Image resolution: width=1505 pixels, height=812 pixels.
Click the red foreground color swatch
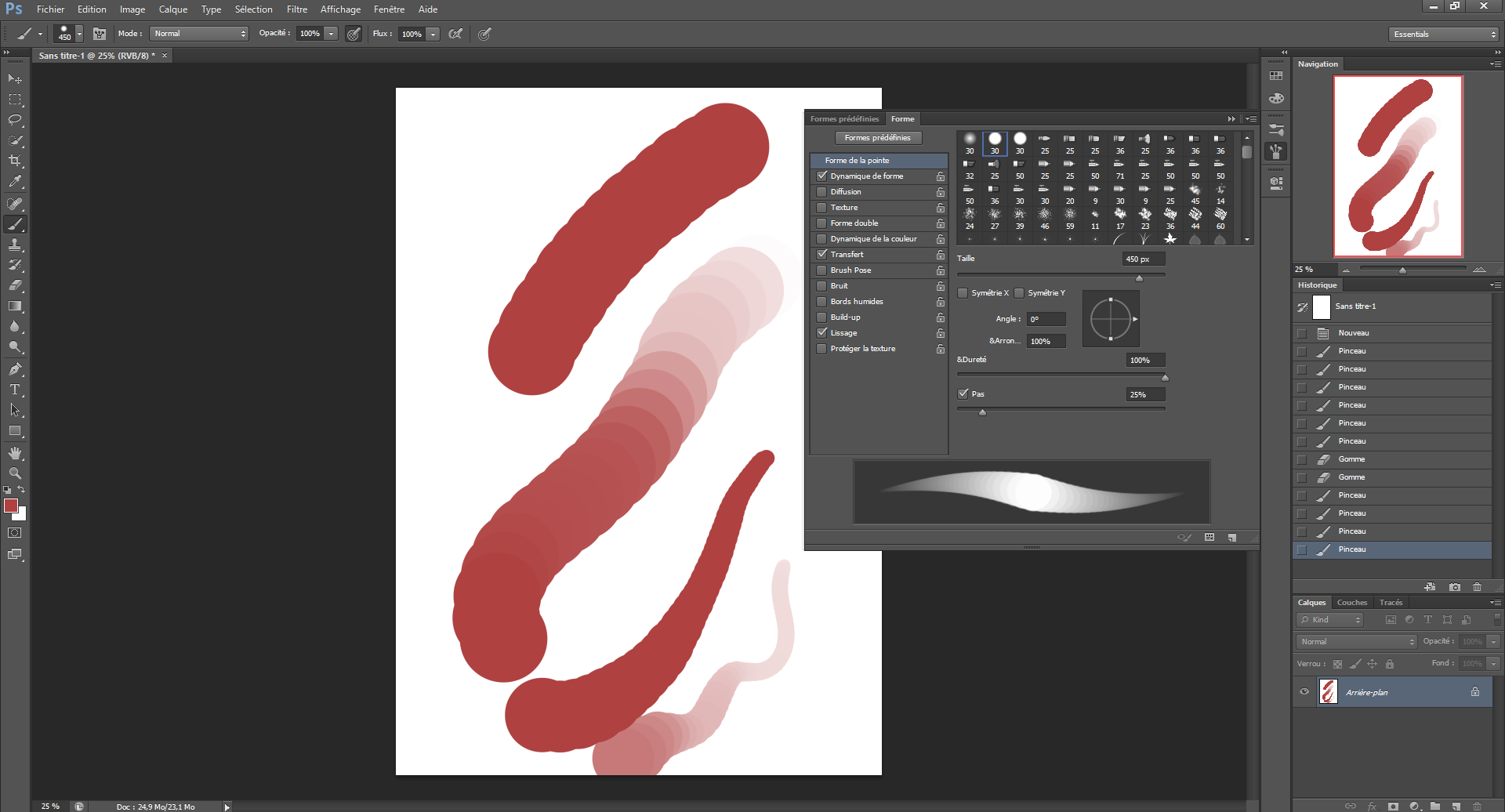[x=11, y=506]
